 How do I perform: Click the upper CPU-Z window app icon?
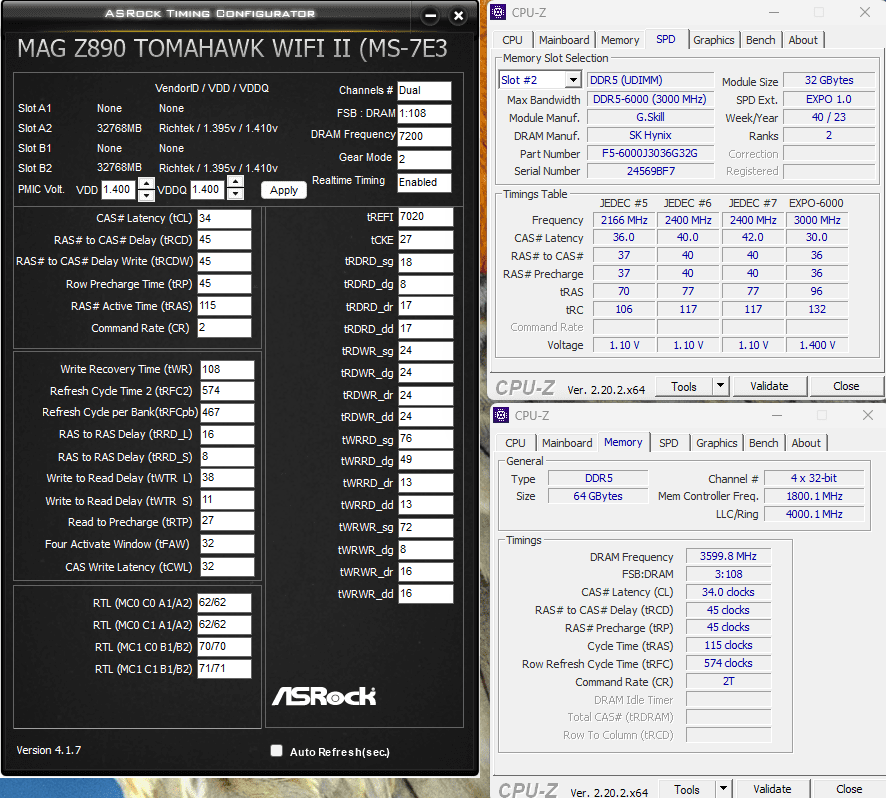coord(498,12)
